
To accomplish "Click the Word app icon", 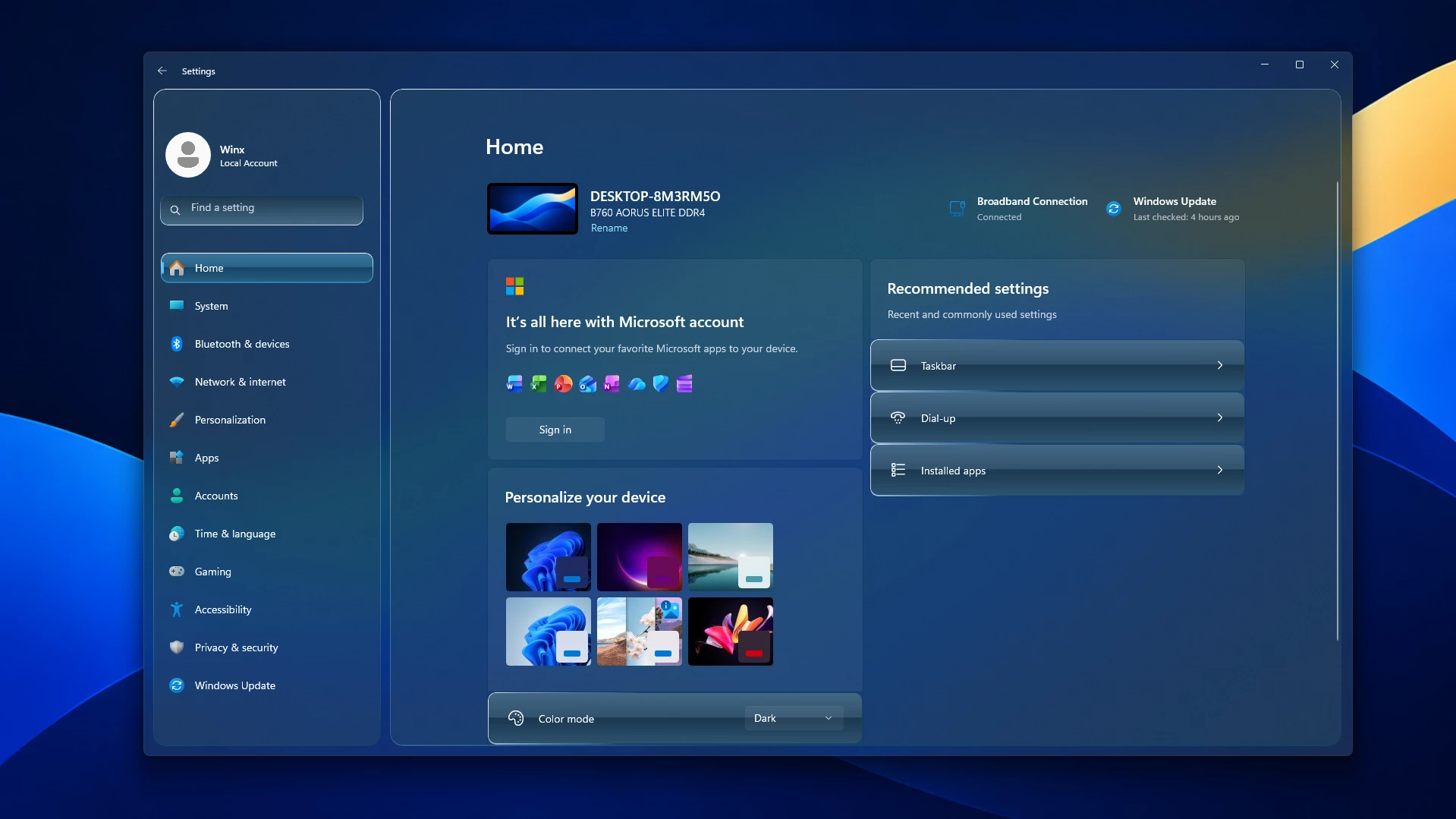I will (x=514, y=384).
